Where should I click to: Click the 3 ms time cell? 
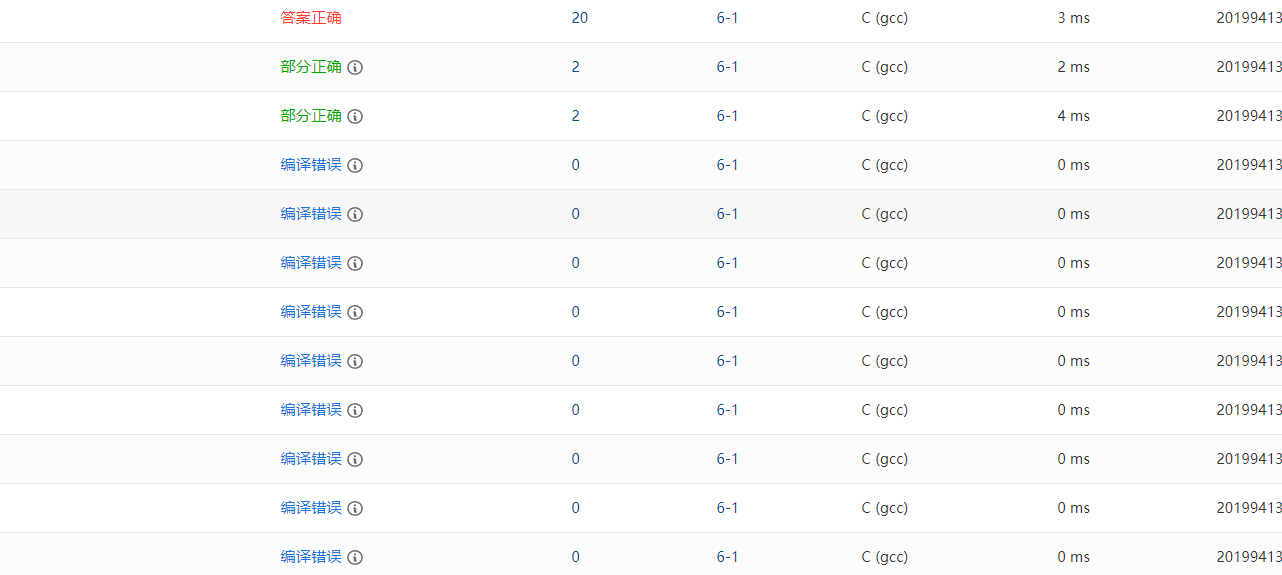(x=1073, y=18)
